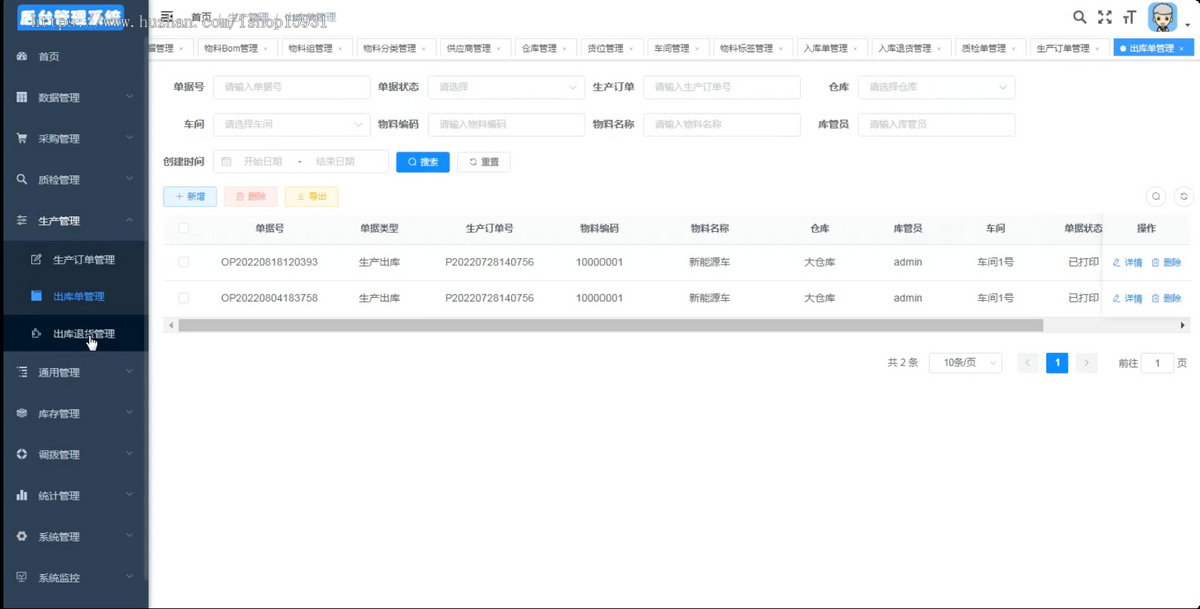Open 开始日期 date picker
Viewport: 1200px width, 609px height.
tap(262, 161)
